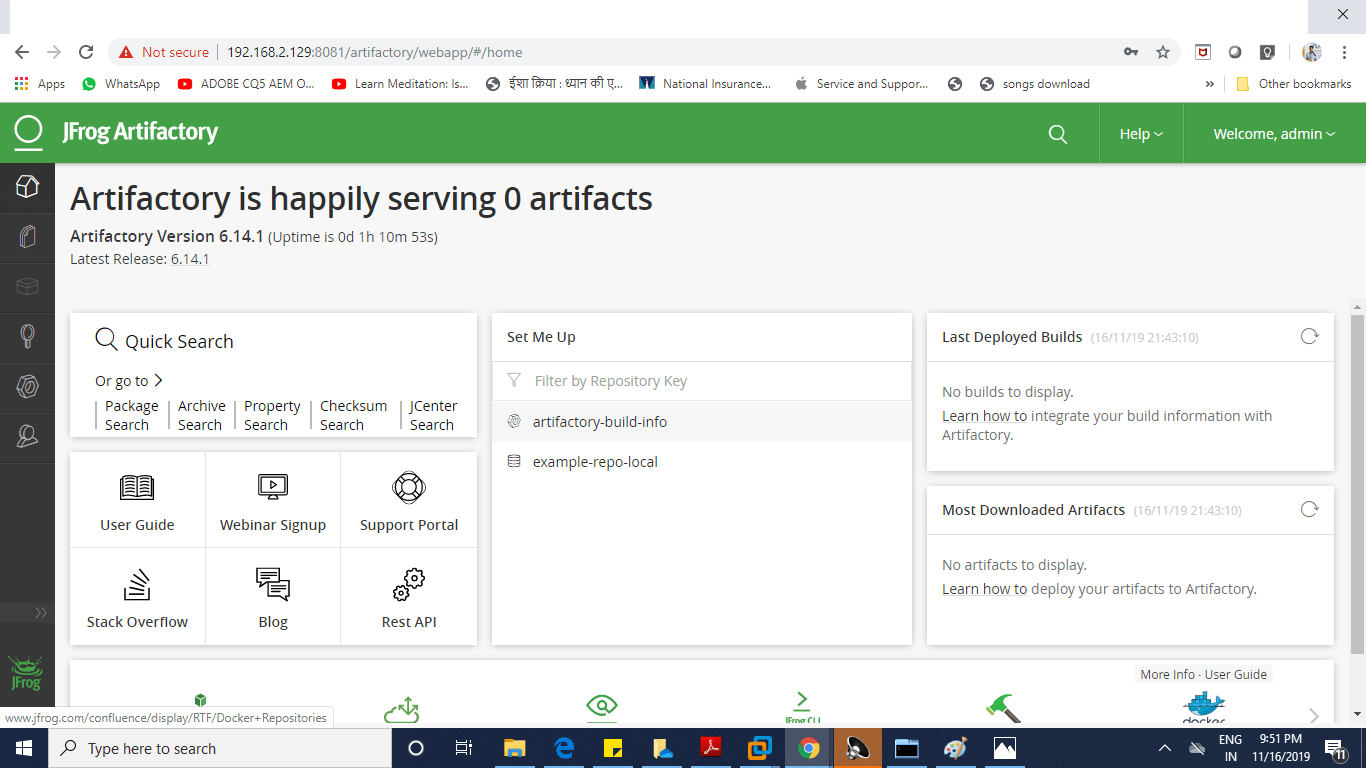
Task: Reload the page with the refresh button
Action: pyautogui.click(x=86, y=52)
